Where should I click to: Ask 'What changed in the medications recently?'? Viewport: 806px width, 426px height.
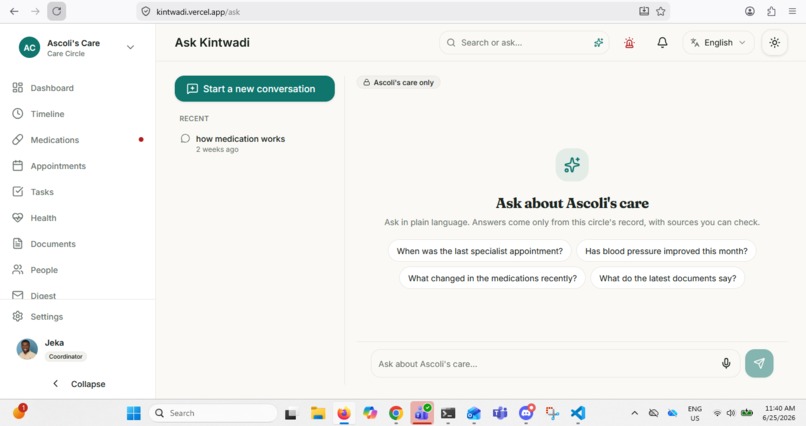(492, 278)
